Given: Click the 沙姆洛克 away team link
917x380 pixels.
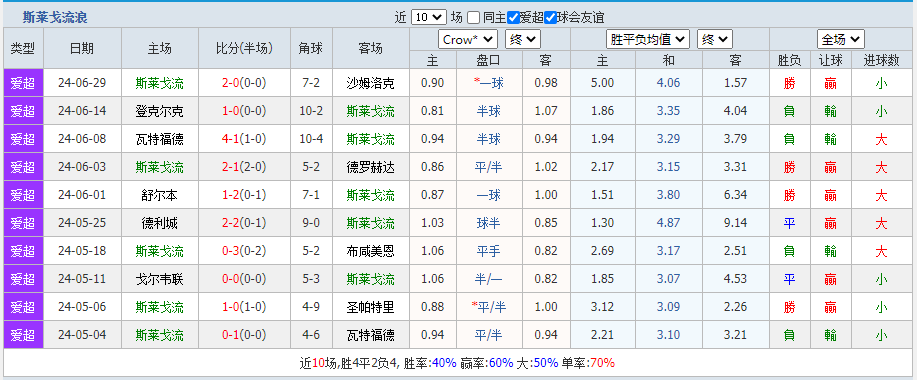Looking at the screenshot, I should 370,83.
